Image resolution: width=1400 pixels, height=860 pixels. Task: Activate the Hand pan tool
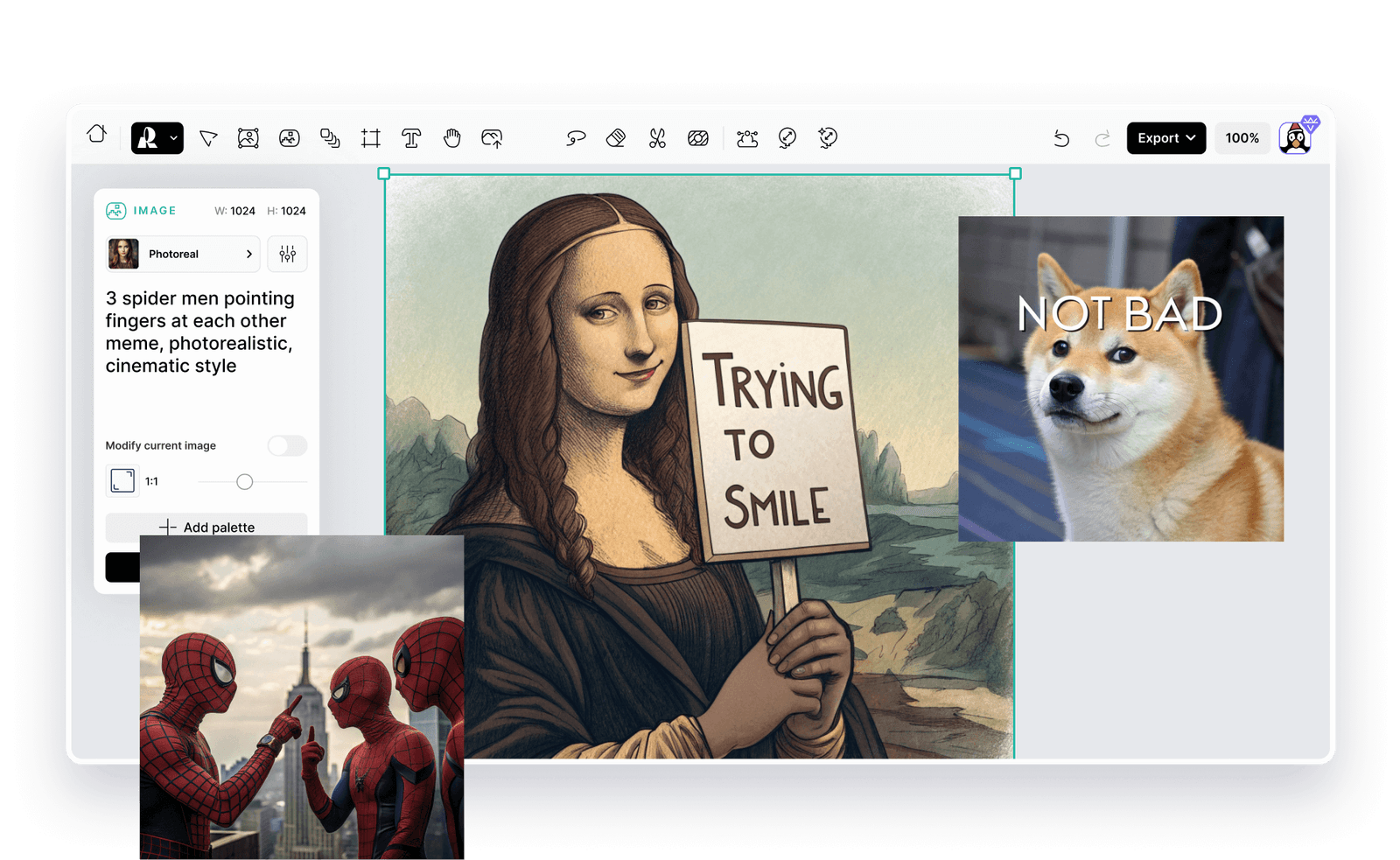pyautogui.click(x=451, y=138)
